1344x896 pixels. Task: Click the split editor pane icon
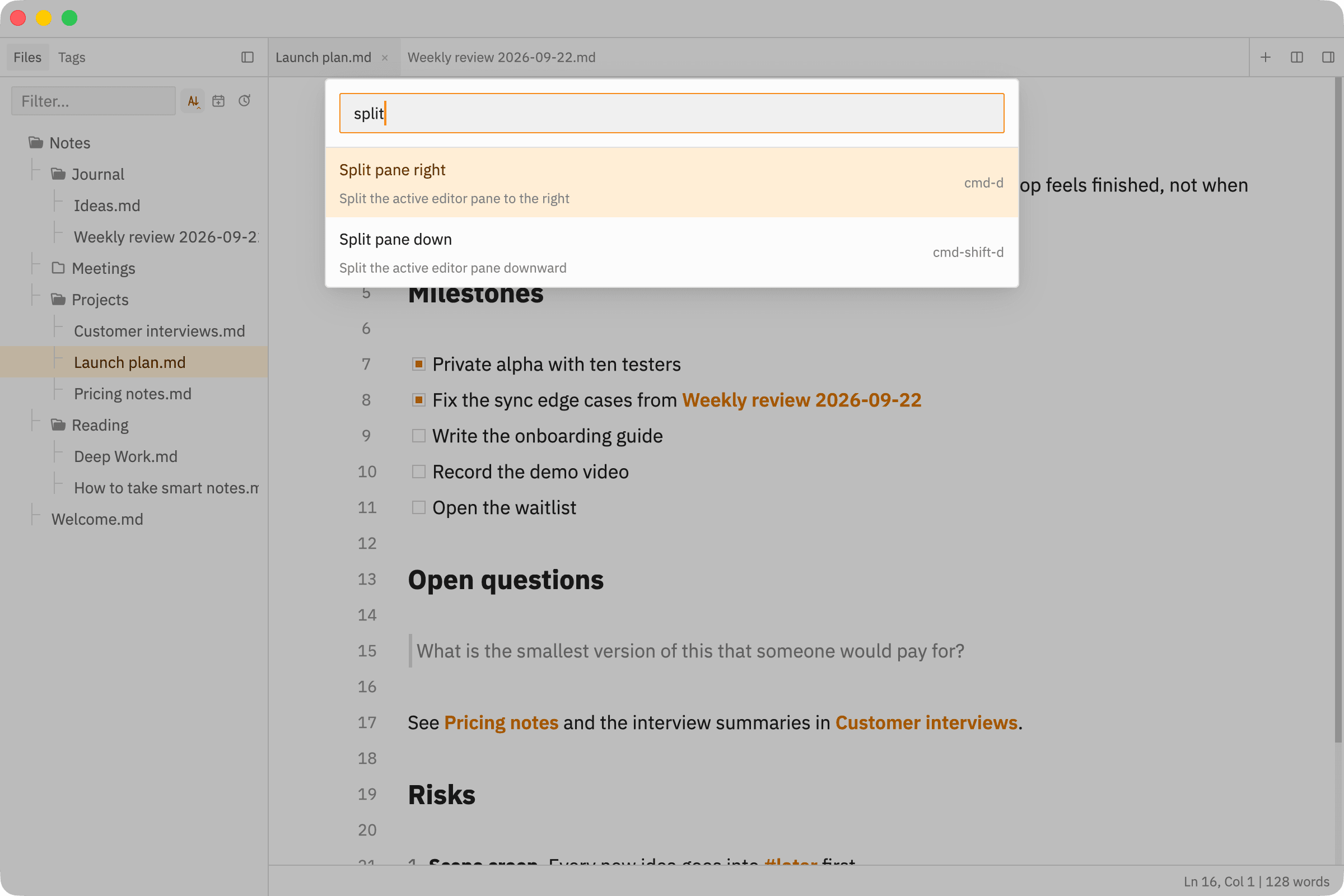(x=1296, y=57)
